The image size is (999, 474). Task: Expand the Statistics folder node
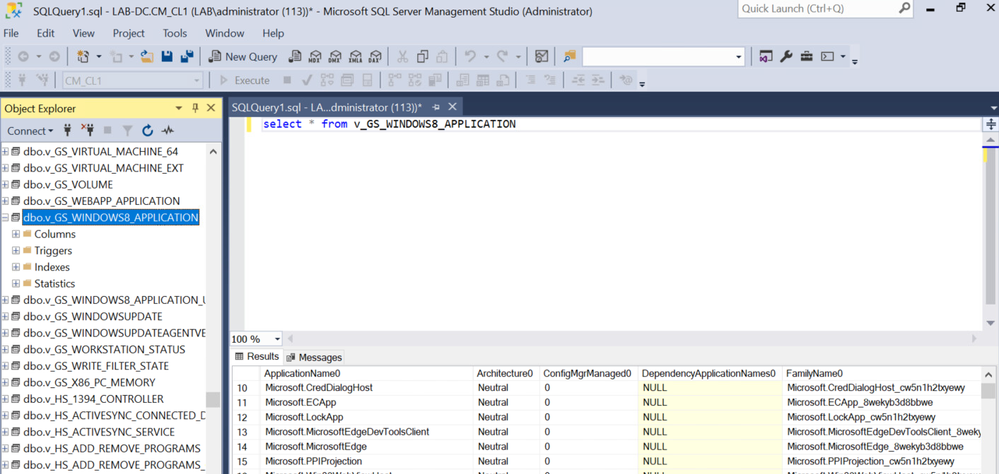click(x=16, y=284)
